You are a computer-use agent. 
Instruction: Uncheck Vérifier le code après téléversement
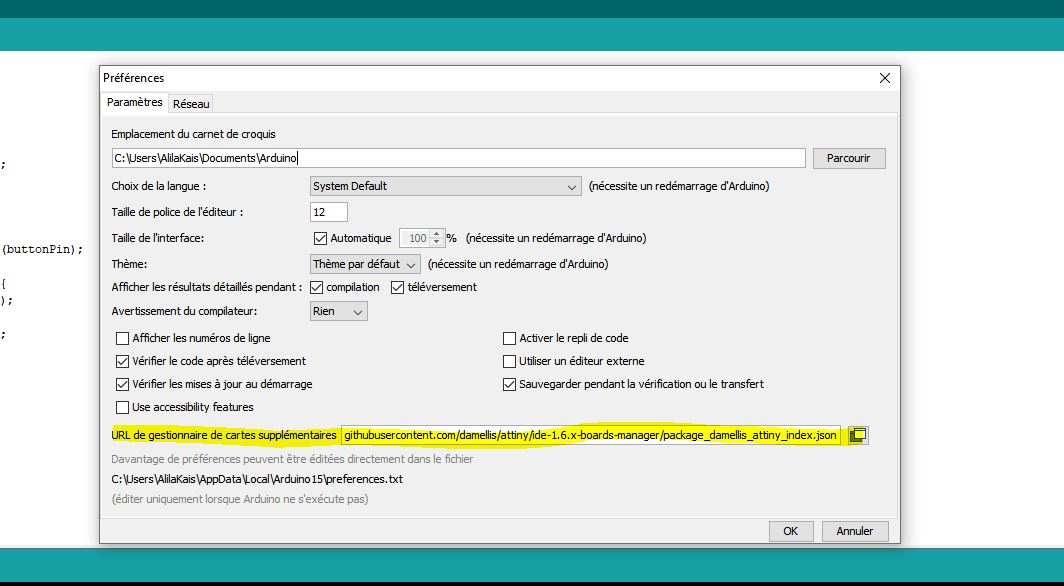(x=122, y=361)
